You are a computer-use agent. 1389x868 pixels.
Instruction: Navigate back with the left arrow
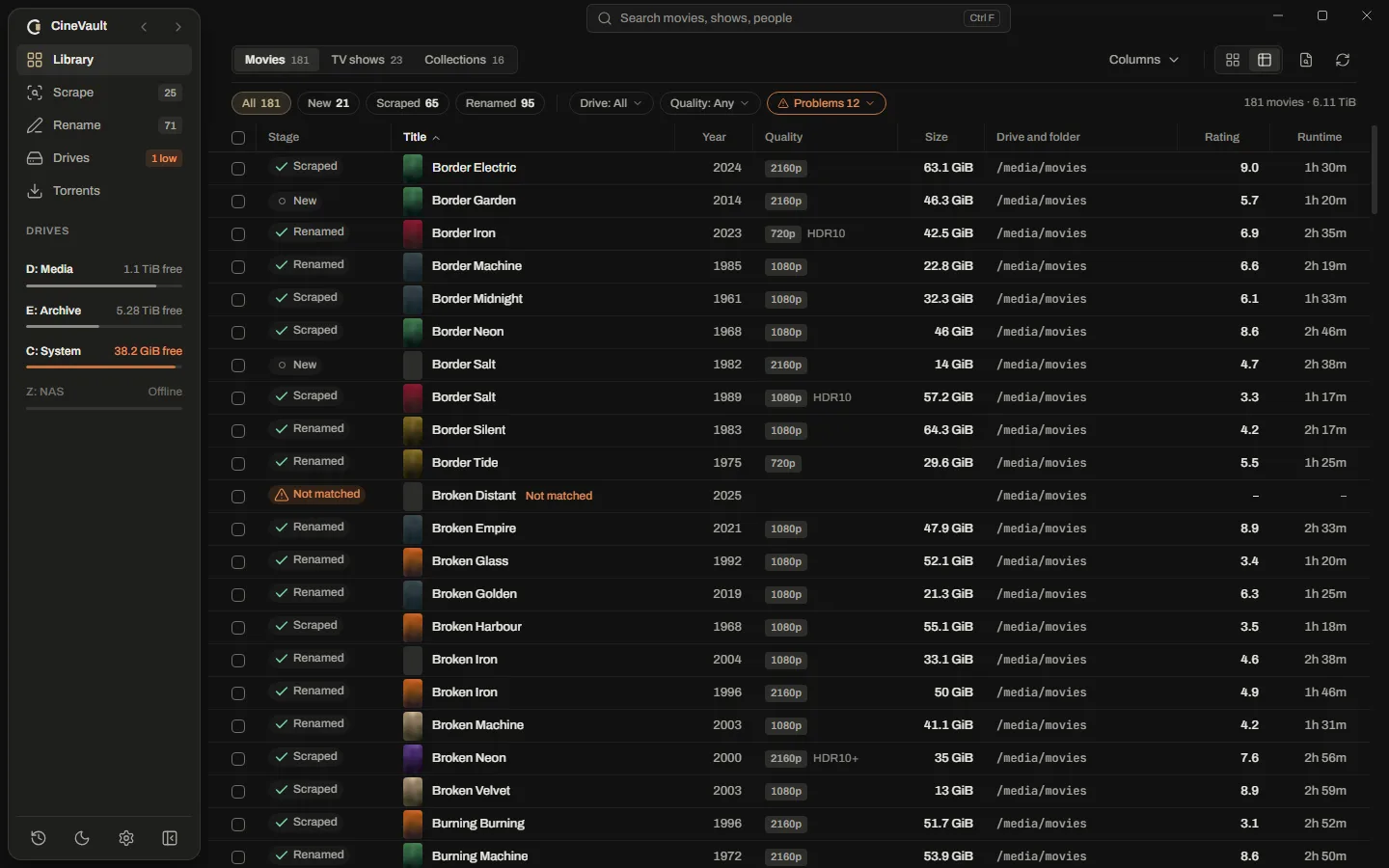[144, 27]
